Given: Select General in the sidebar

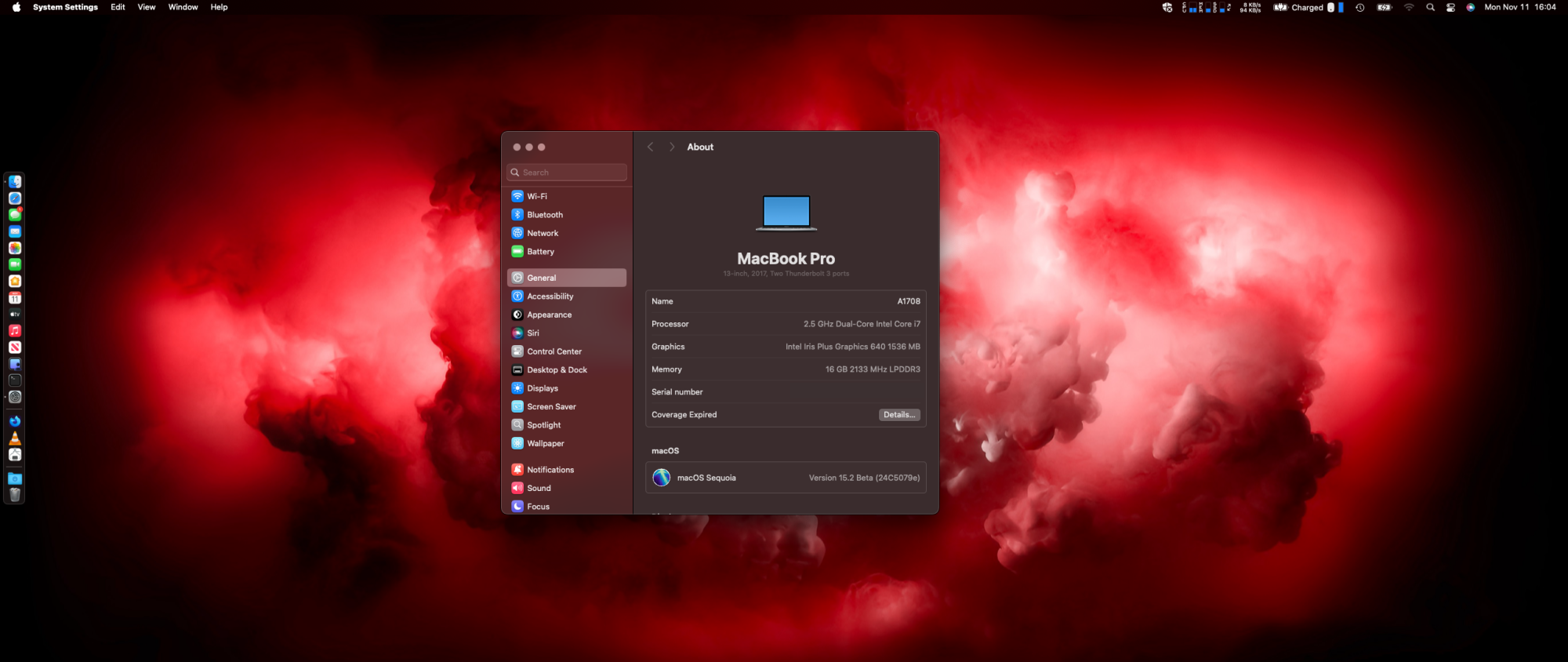Looking at the screenshot, I should tap(567, 278).
